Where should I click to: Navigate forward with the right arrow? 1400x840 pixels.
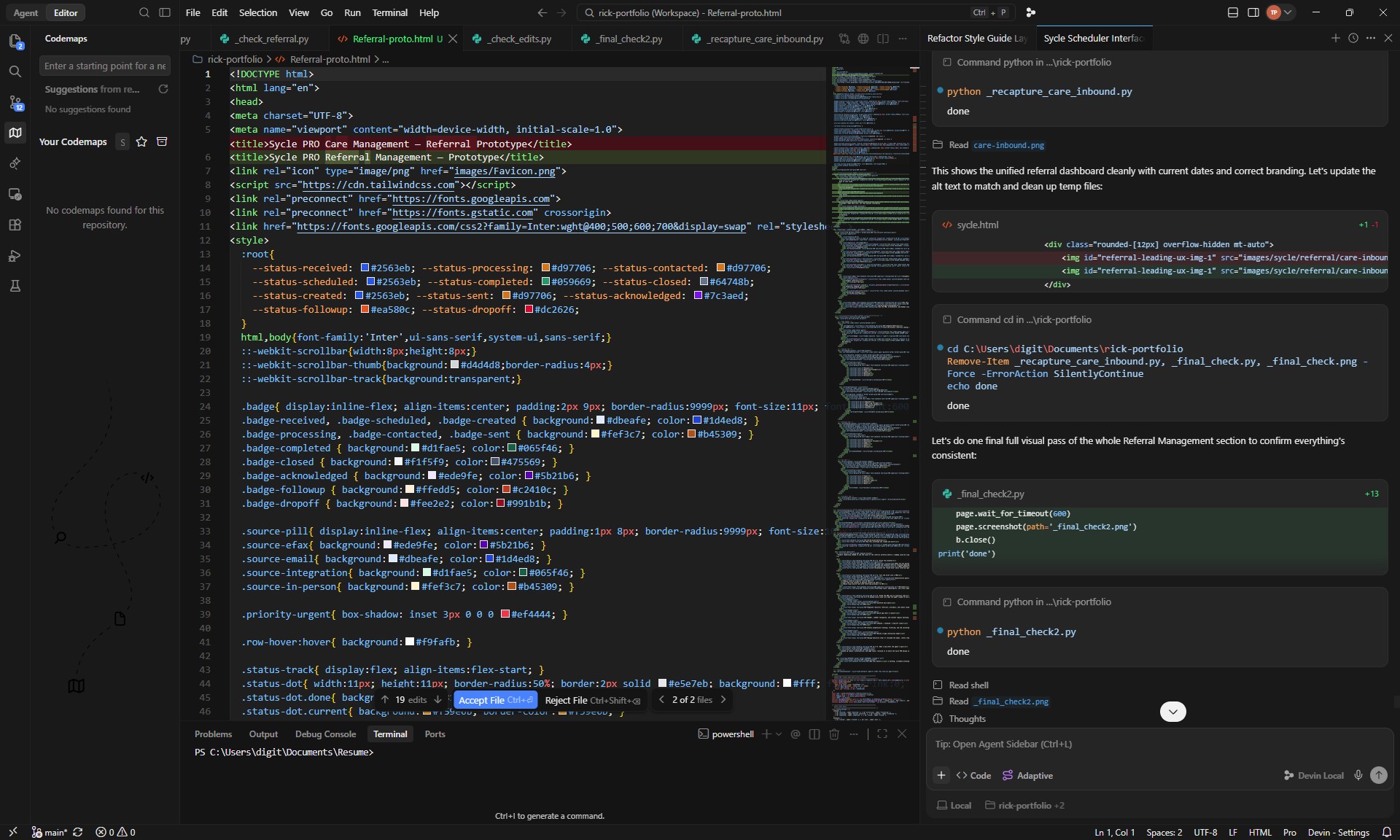tap(561, 12)
